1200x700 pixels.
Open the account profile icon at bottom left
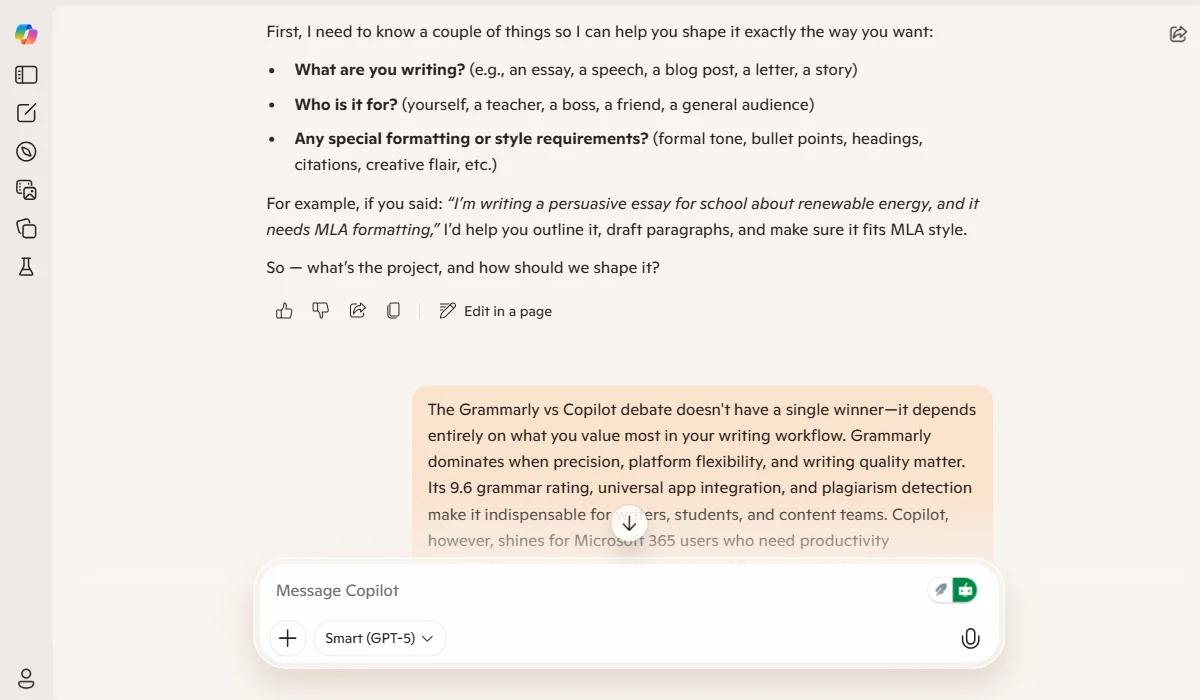25,677
